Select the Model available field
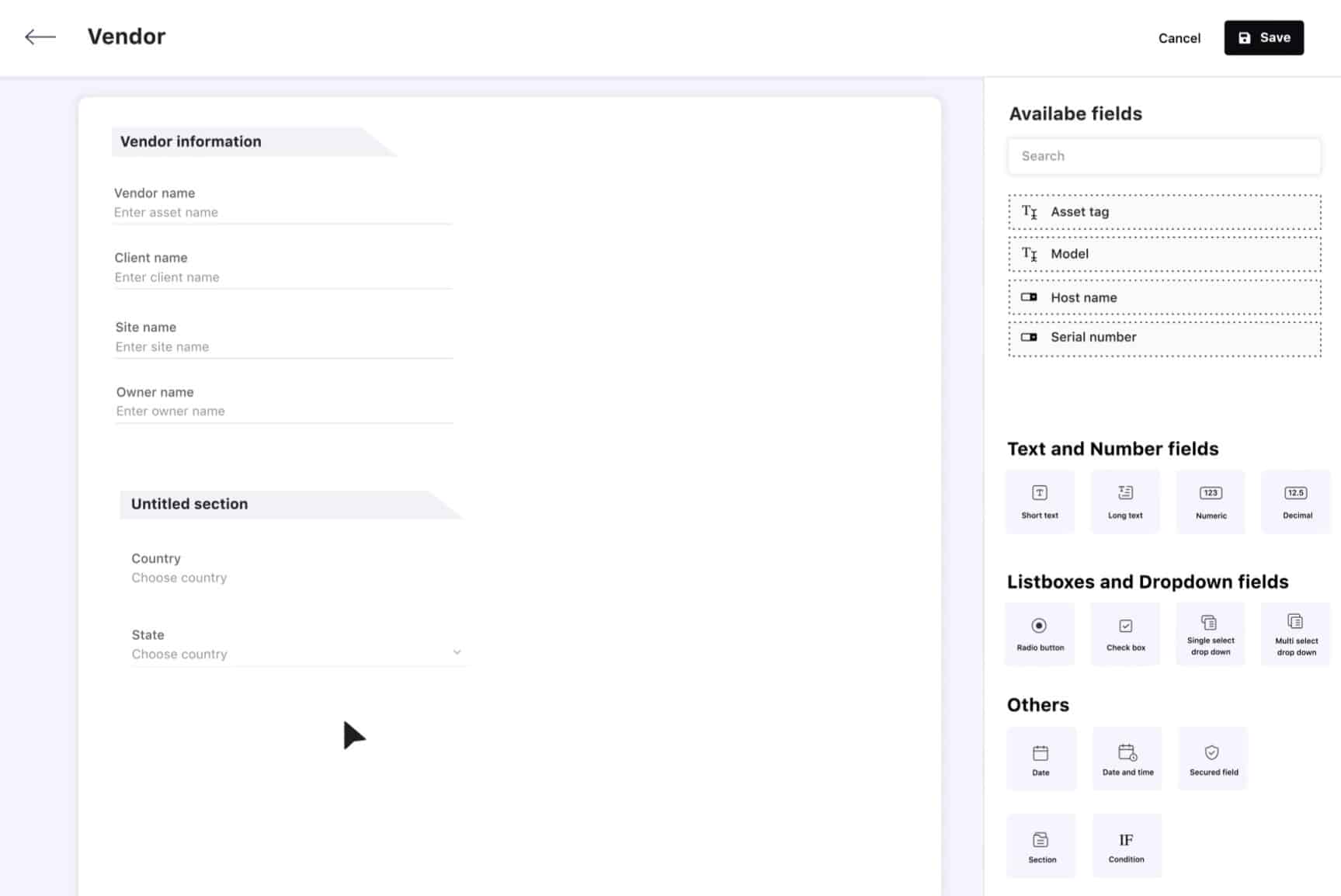This screenshot has height=896, width=1341. (x=1164, y=254)
